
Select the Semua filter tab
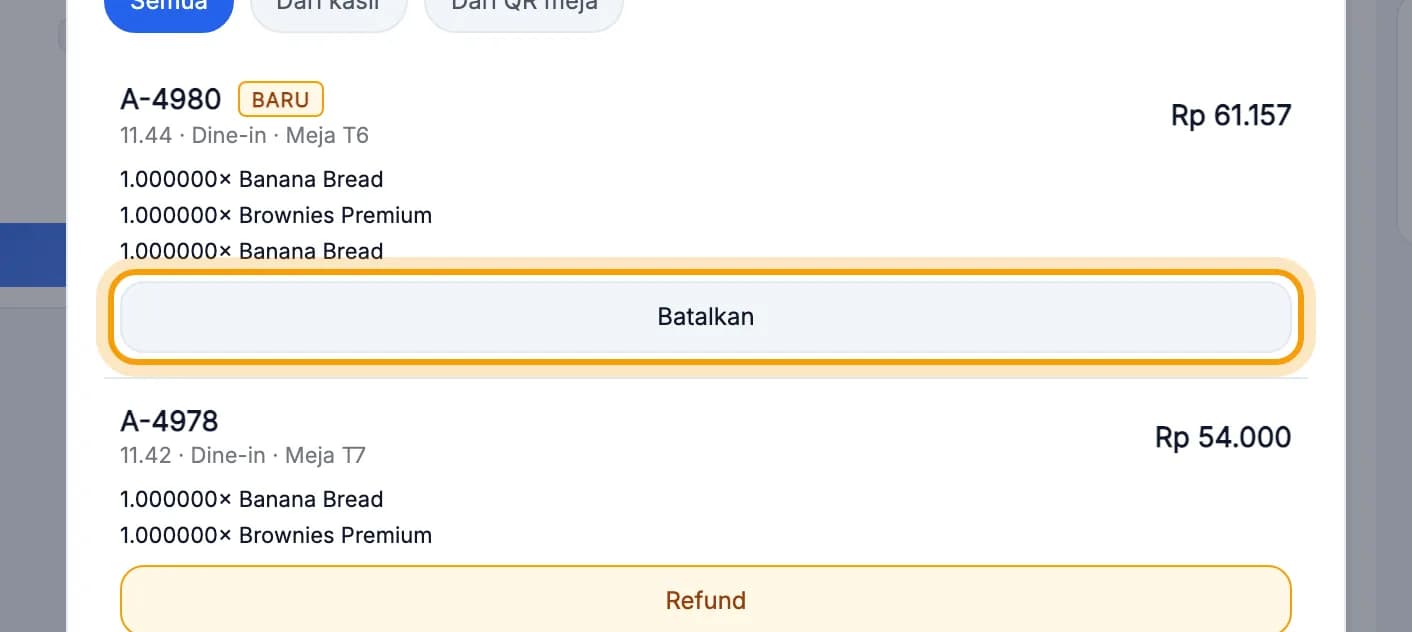tap(169, 10)
